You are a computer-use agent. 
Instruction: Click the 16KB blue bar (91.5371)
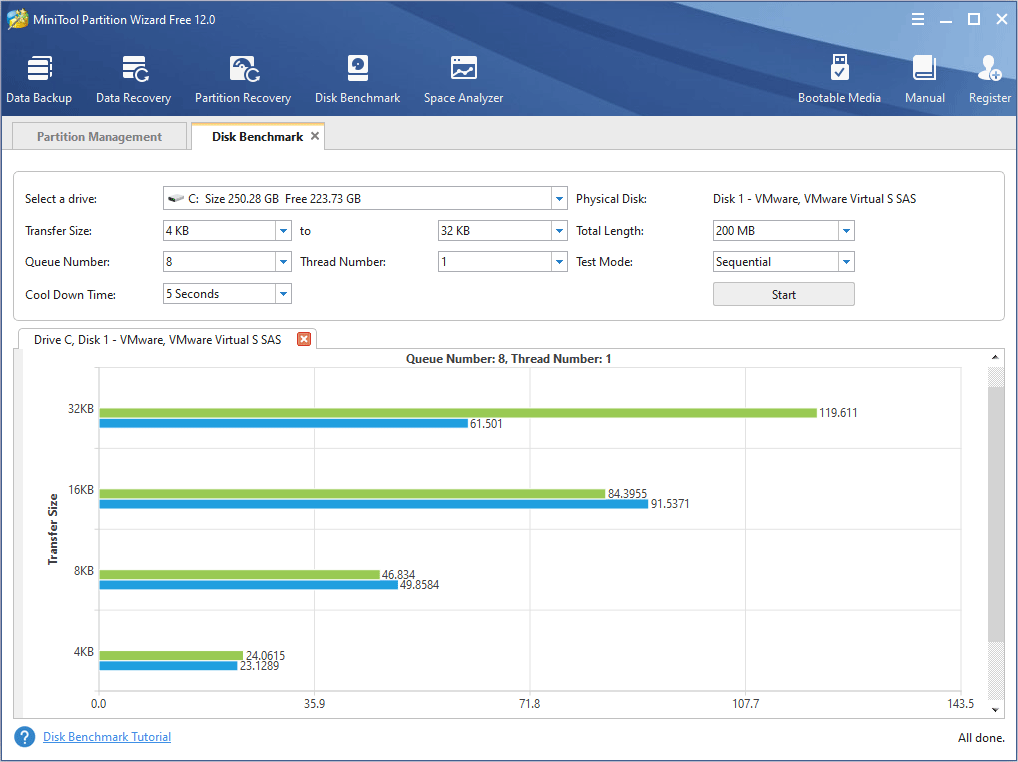pyautogui.click(x=374, y=504)
